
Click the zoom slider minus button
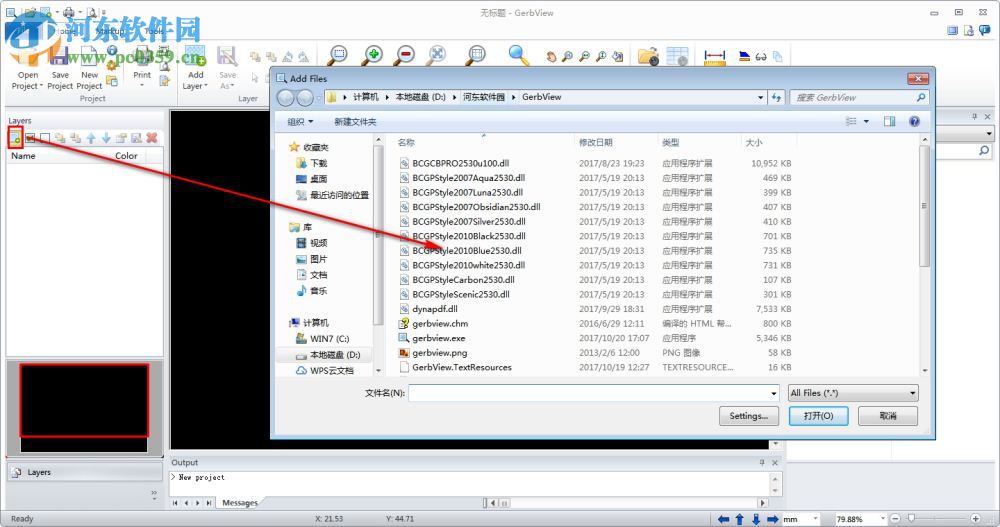pyautogui.click(x=895, y=519)
